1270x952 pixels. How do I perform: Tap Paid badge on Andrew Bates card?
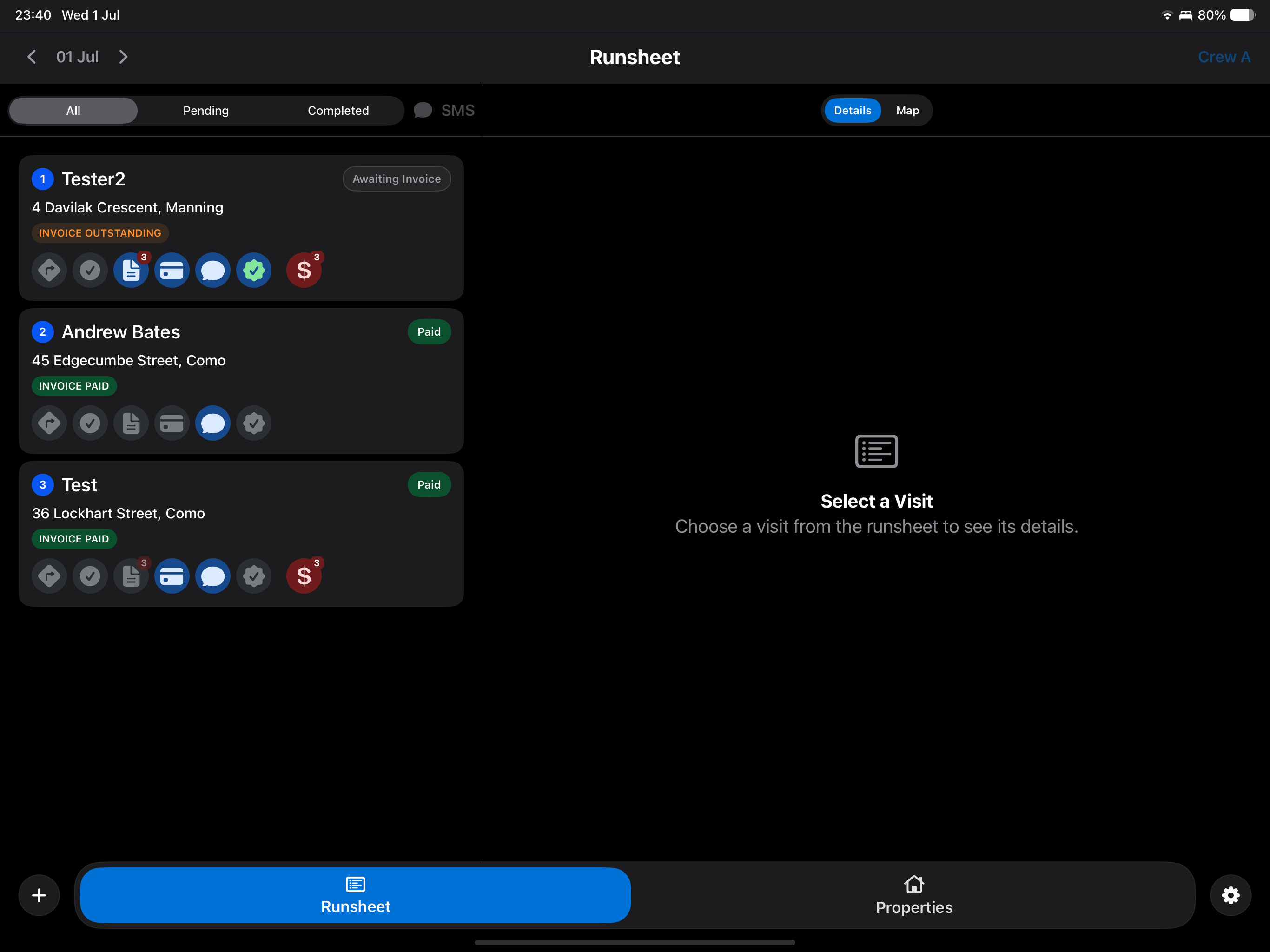(x=429, y=332)
